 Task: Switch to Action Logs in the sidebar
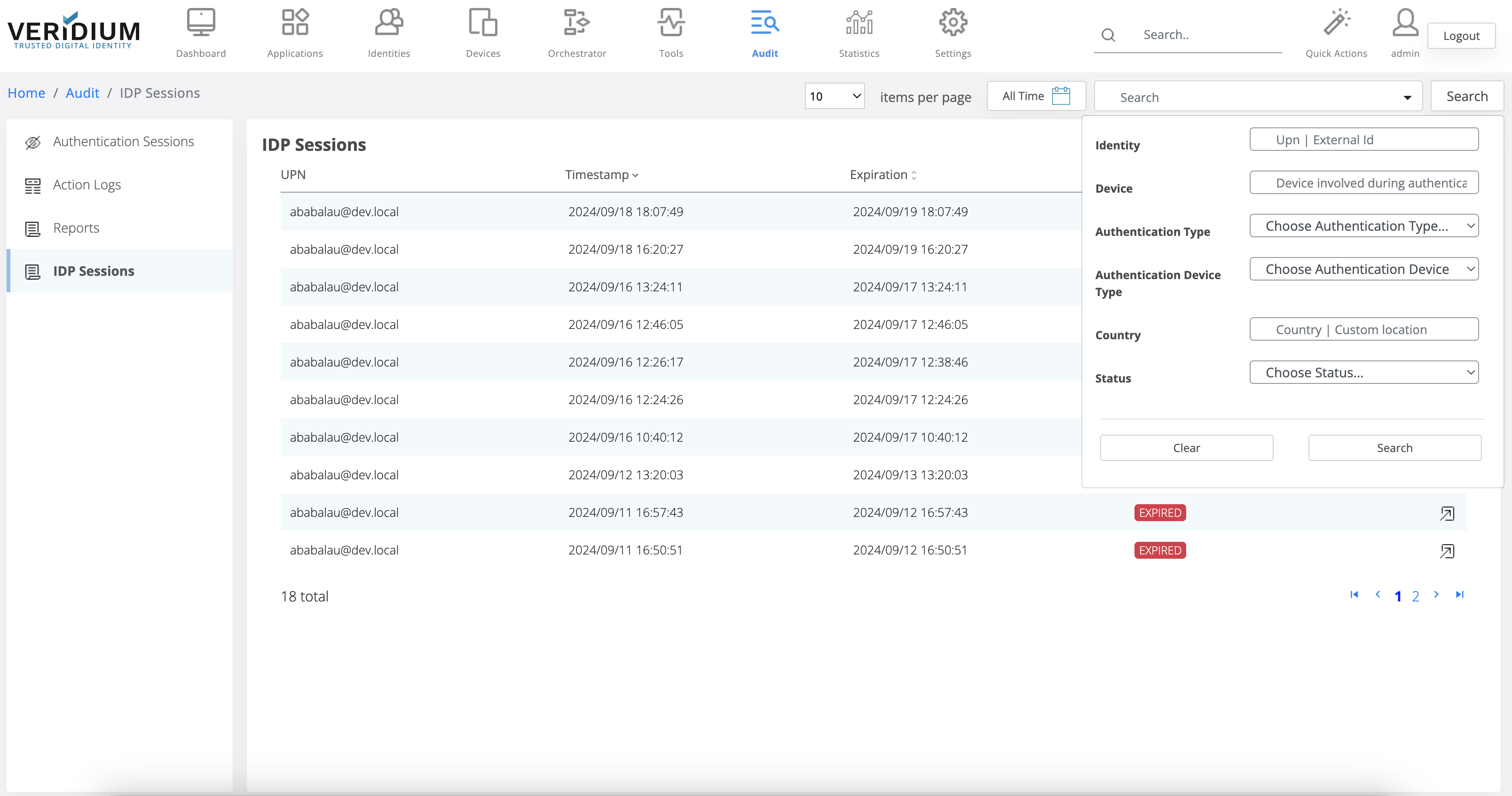point(87,184)
